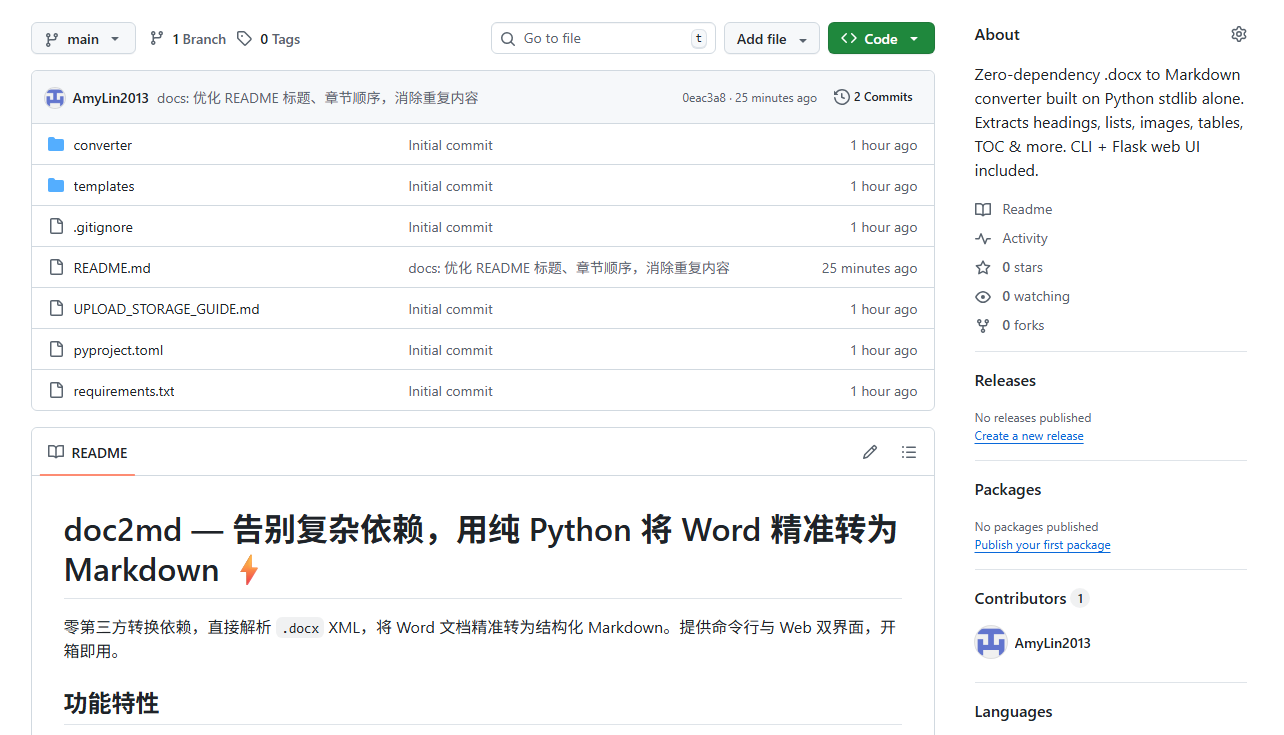The width and height of the screenshot is (1284, 735).
Task: Open the README outline list icon
Action: point(909,452)
